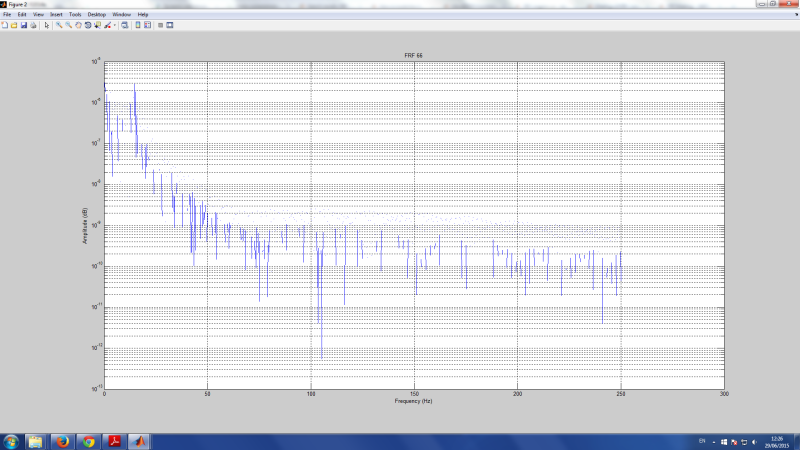Activate the Zoom Out magnifier tool
Viewport: 800px width, 450px height.
(68, 25)
